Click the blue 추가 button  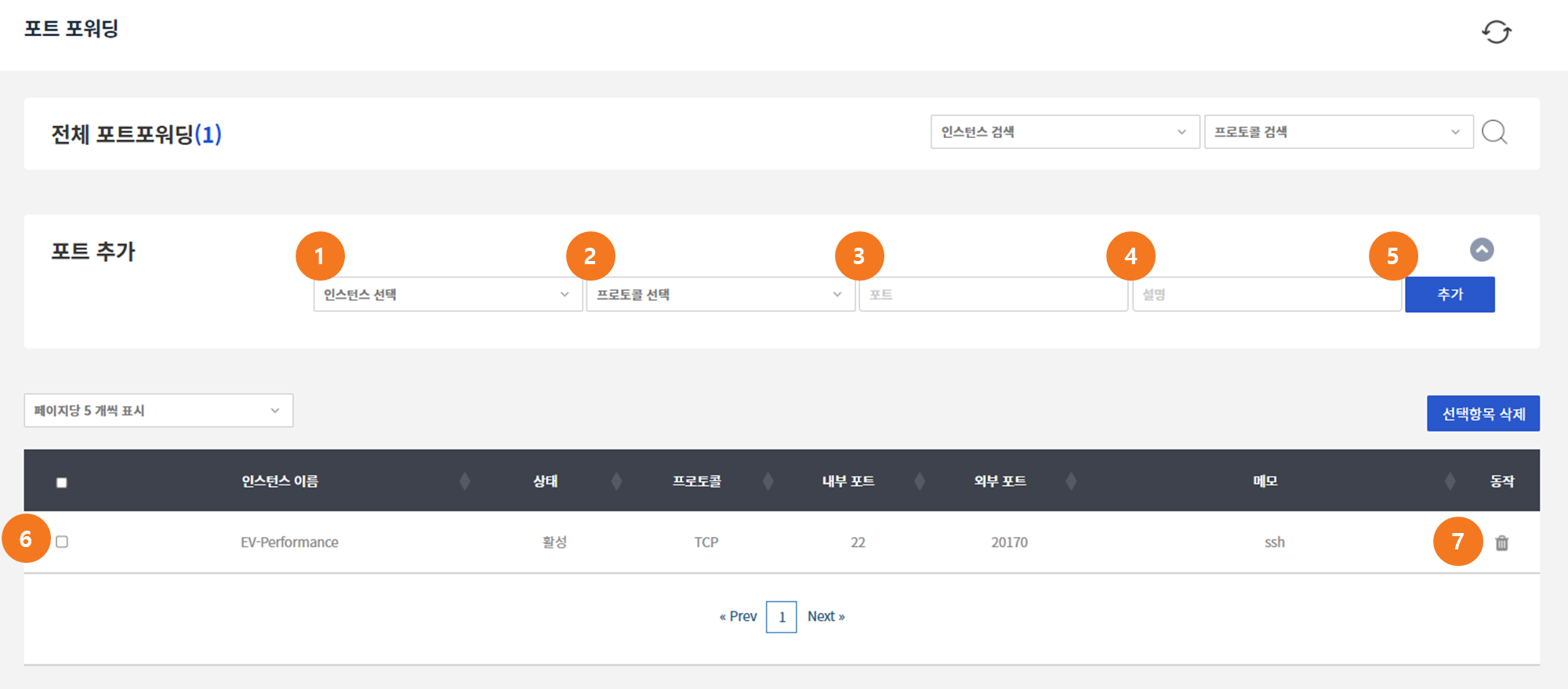pyautogui.click(x=1449, y=295)
